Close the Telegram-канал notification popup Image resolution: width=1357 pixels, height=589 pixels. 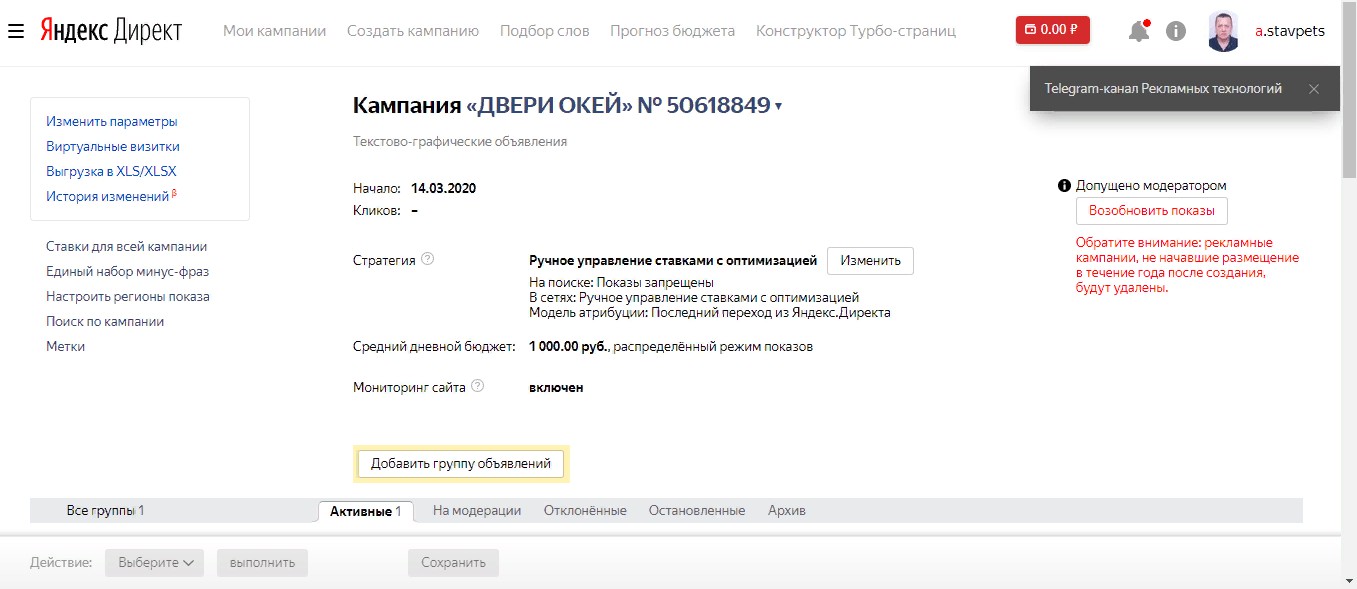(x=1314, y=89)
